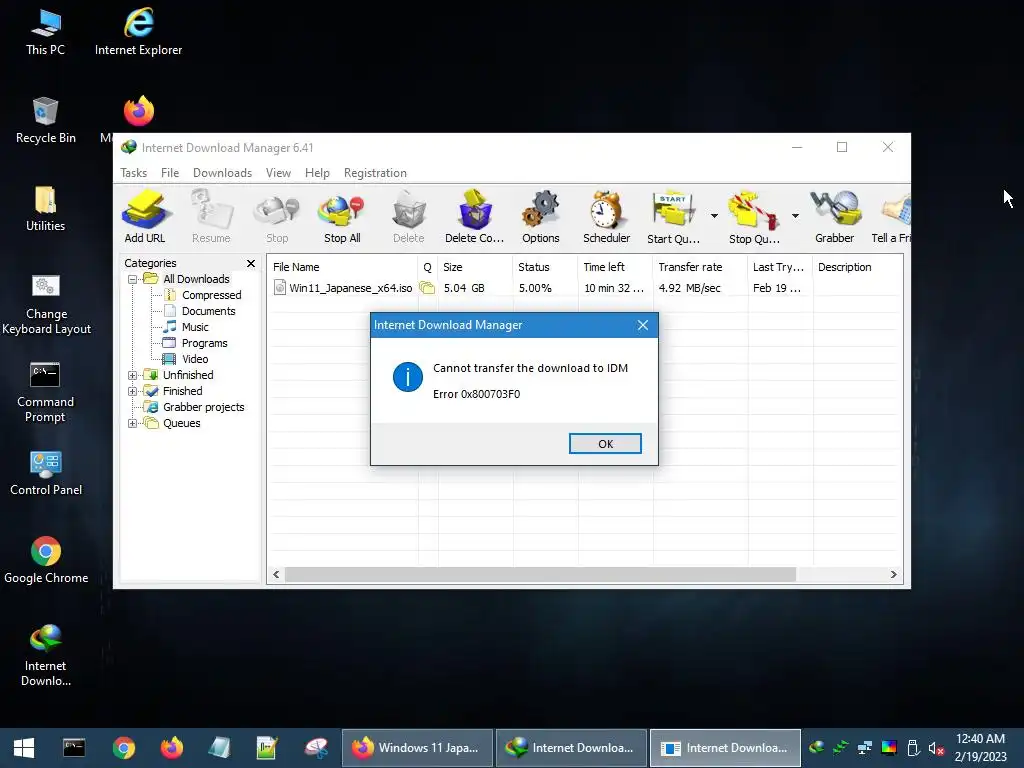Close the Categories panel

[x=251, y=263]
